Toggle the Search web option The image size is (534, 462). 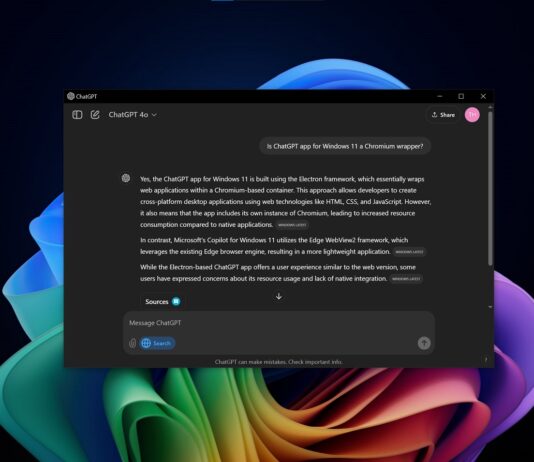coord(157,343)
